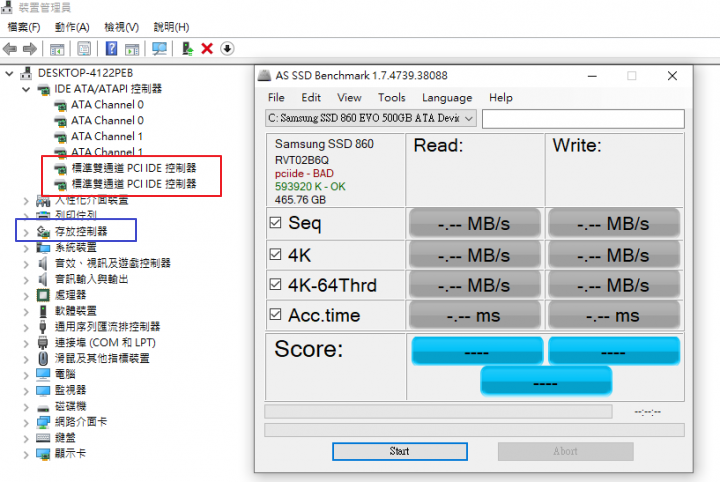The height and width of the screenshot is (482, 720).
Task: Open AS SSD Benchmark Edit menu
Action: point(311,97)
